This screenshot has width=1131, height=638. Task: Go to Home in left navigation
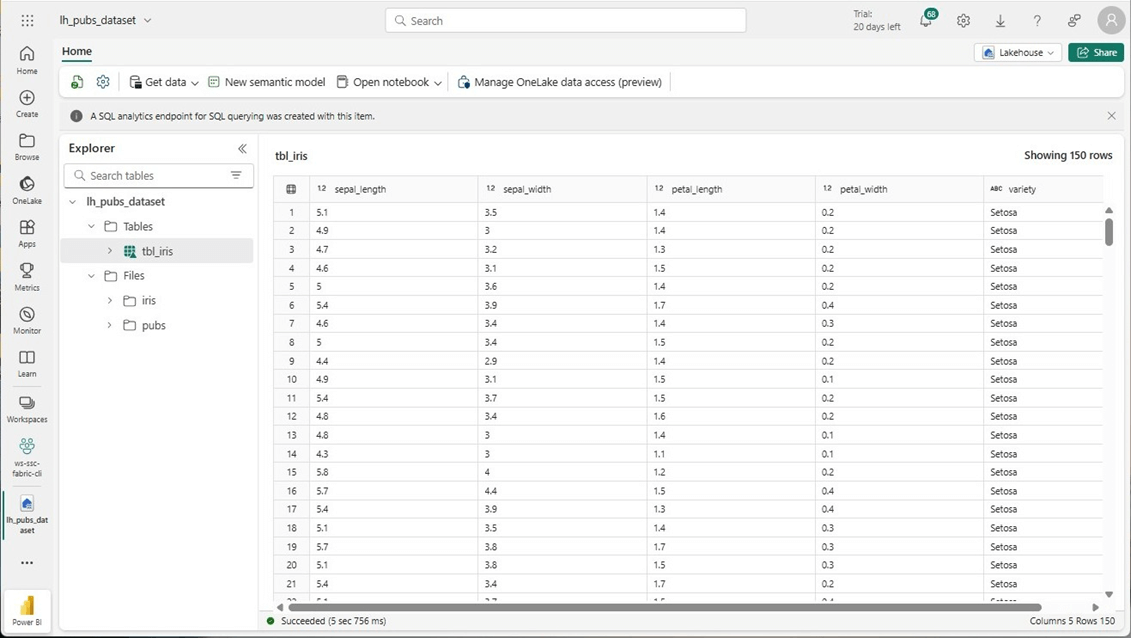click(27, 61)
